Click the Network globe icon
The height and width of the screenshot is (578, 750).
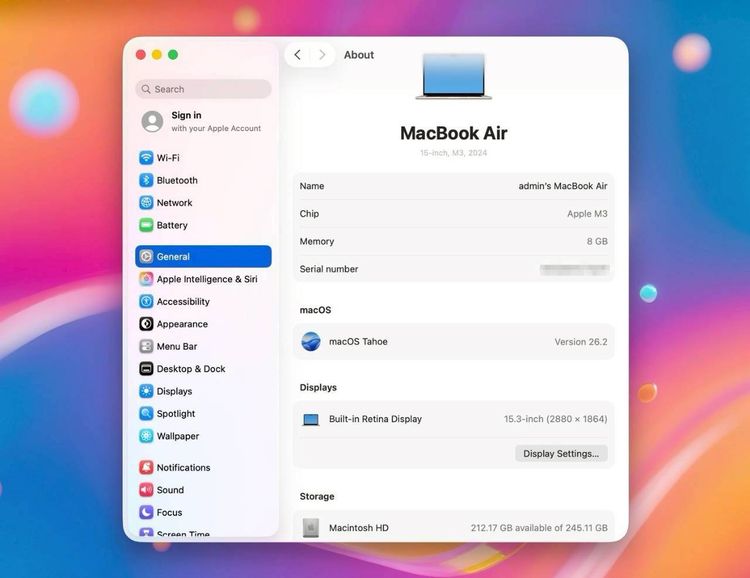(x=146, y=203)
